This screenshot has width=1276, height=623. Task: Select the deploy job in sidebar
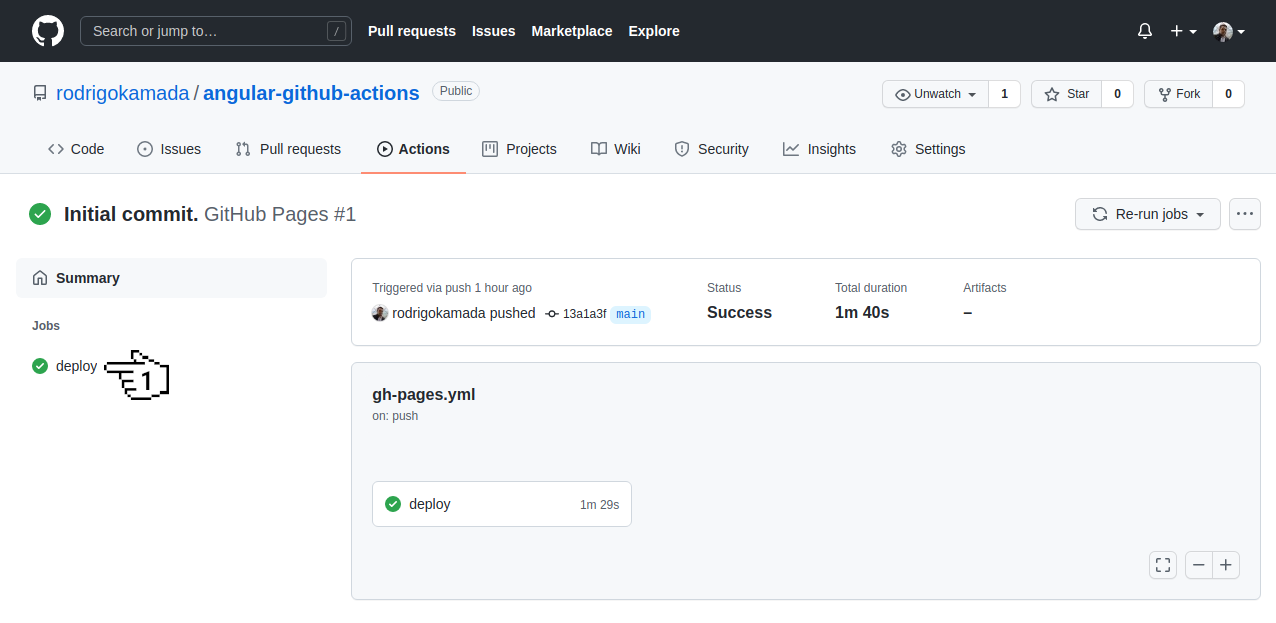pyautogui.click(x=76, y=366)
